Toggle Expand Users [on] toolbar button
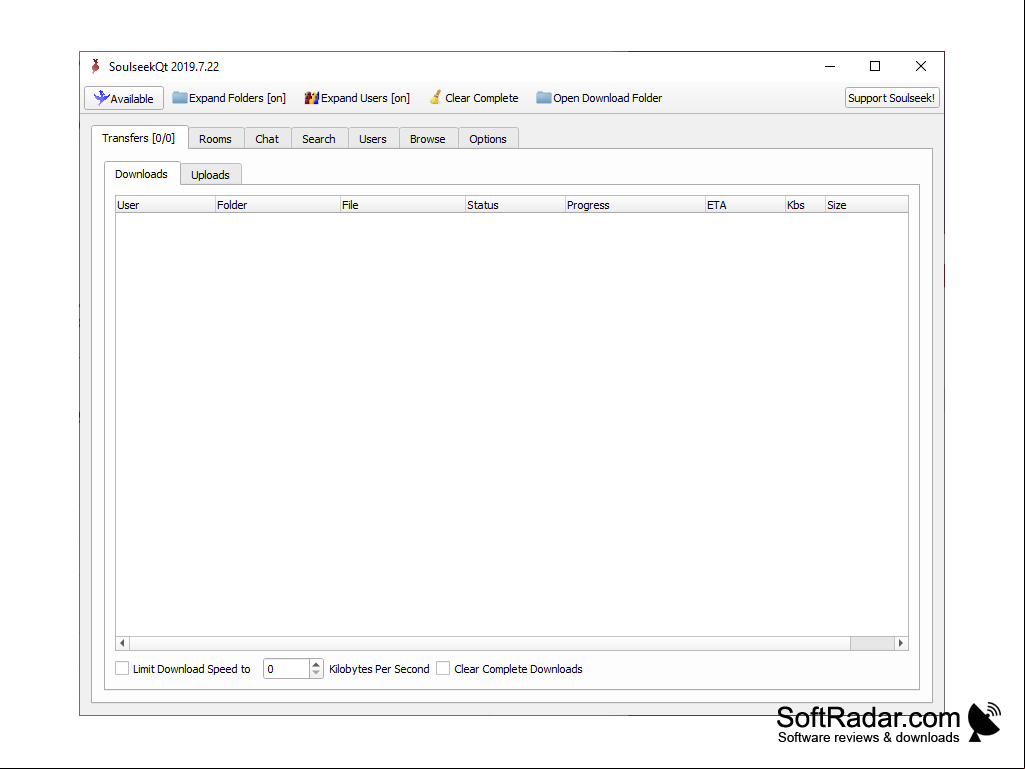The image size is (1025, 769). [x=357, y=98]
